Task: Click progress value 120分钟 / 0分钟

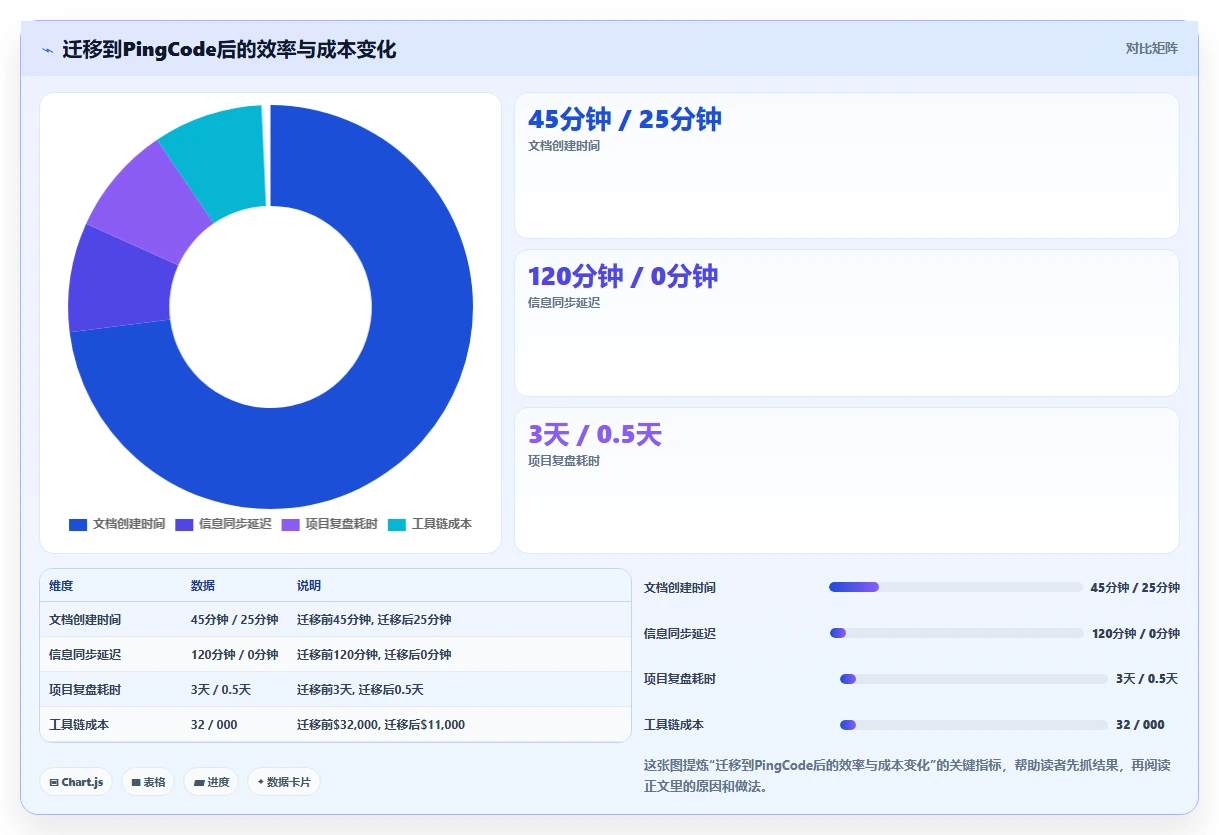Action: point(1136,634)
